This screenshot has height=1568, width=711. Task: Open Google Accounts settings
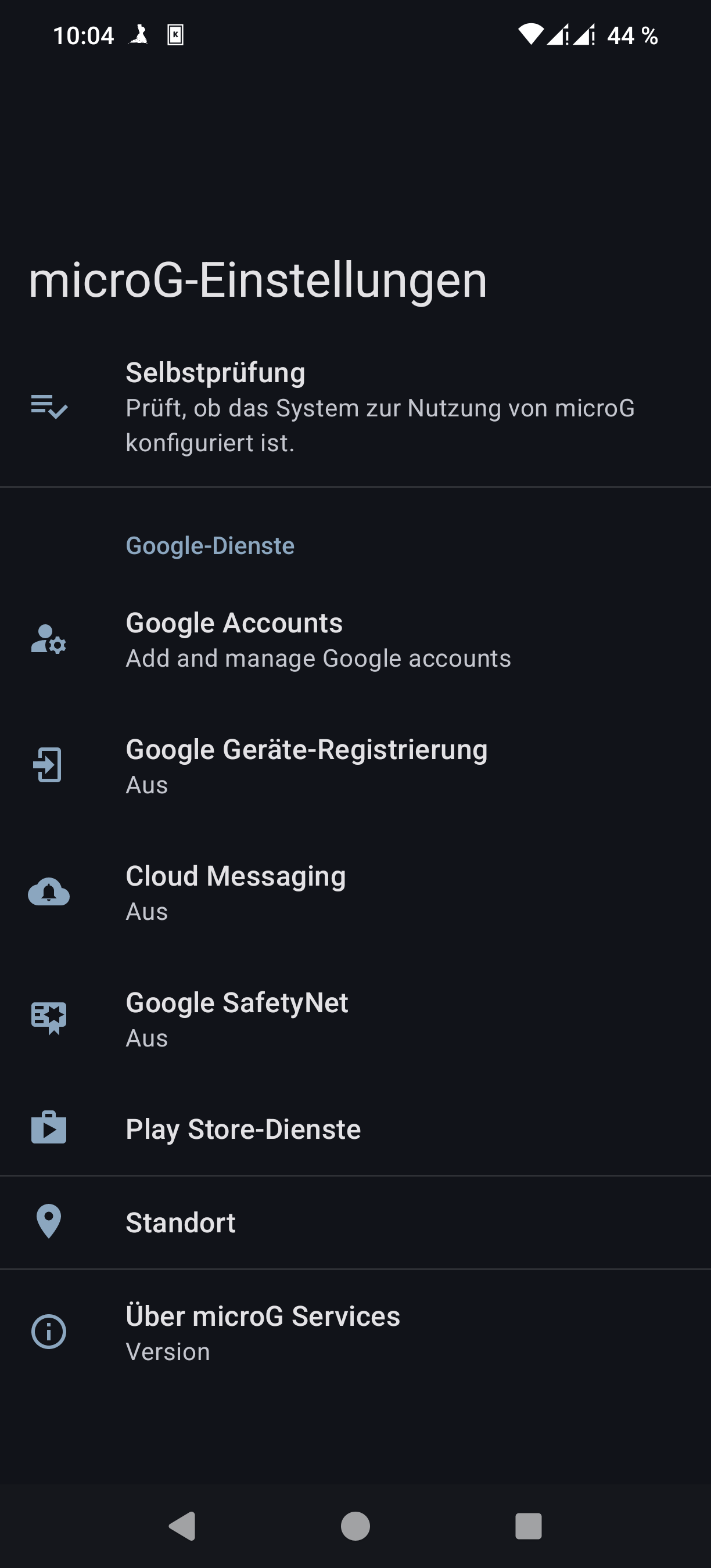318,640
